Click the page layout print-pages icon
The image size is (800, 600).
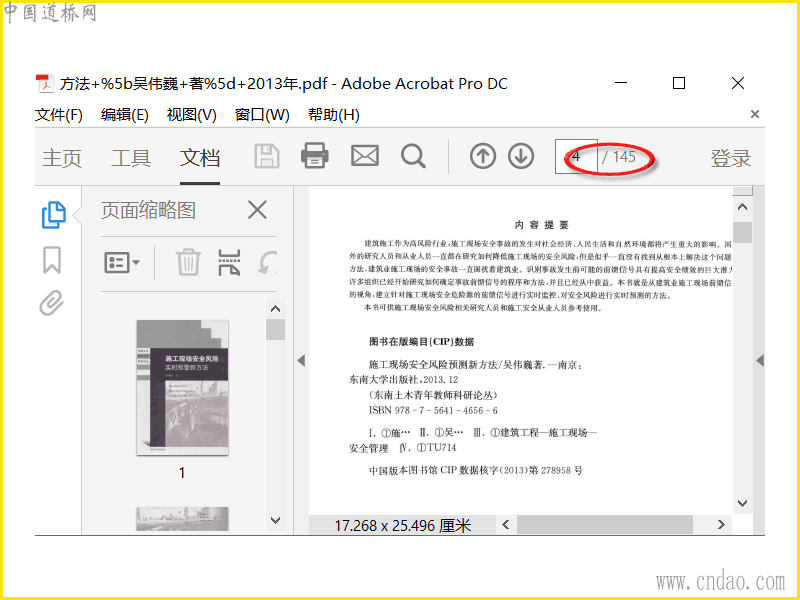[229, 262]
